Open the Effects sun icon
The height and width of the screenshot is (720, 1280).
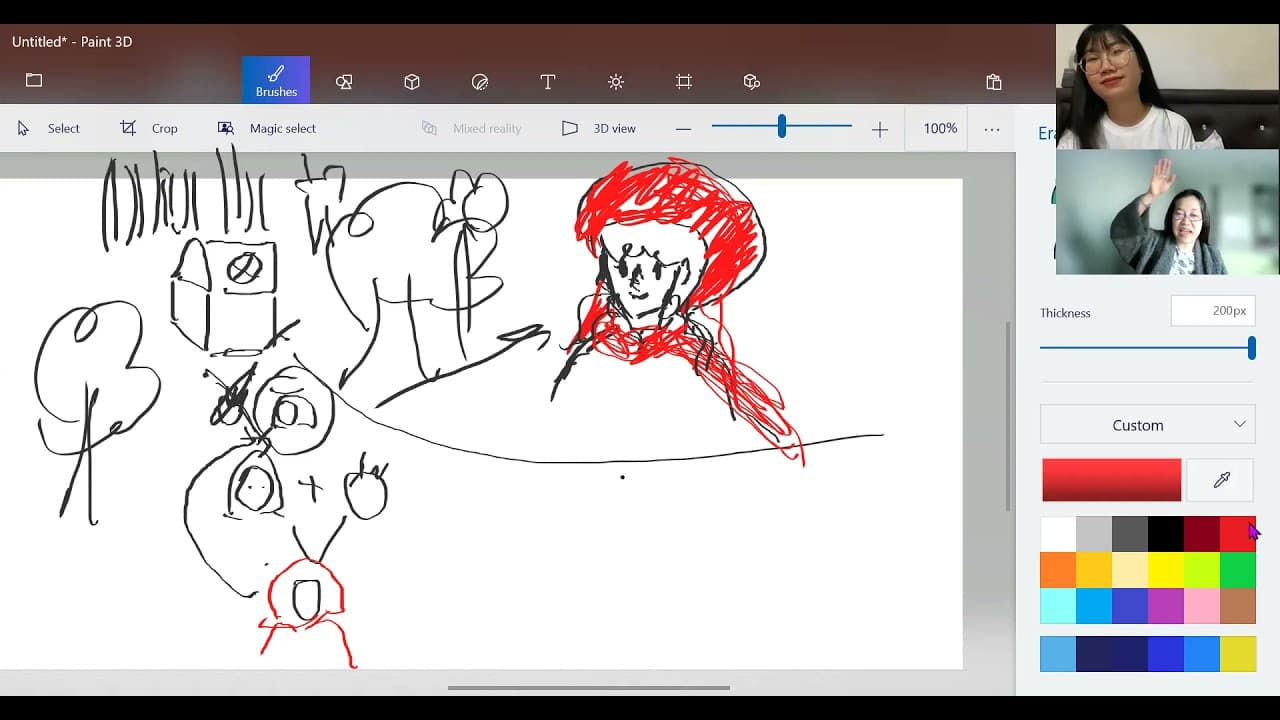tap(616, 82)
